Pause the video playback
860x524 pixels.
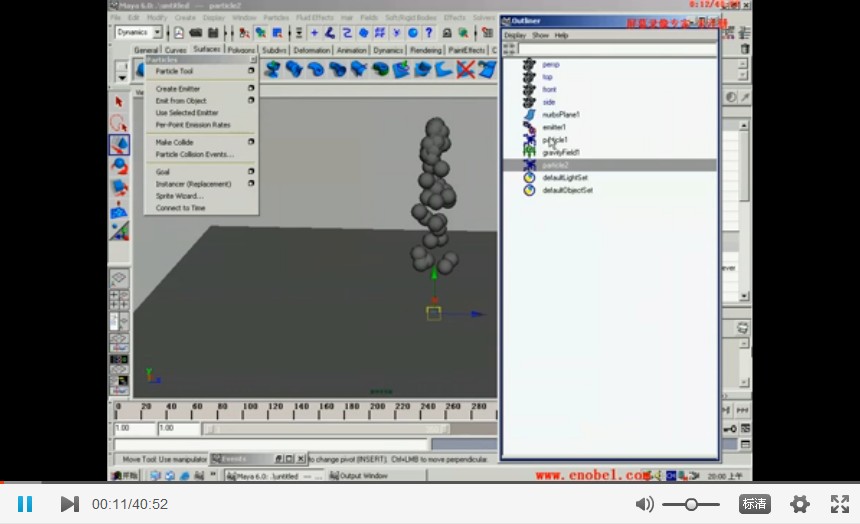coord(25,504)
